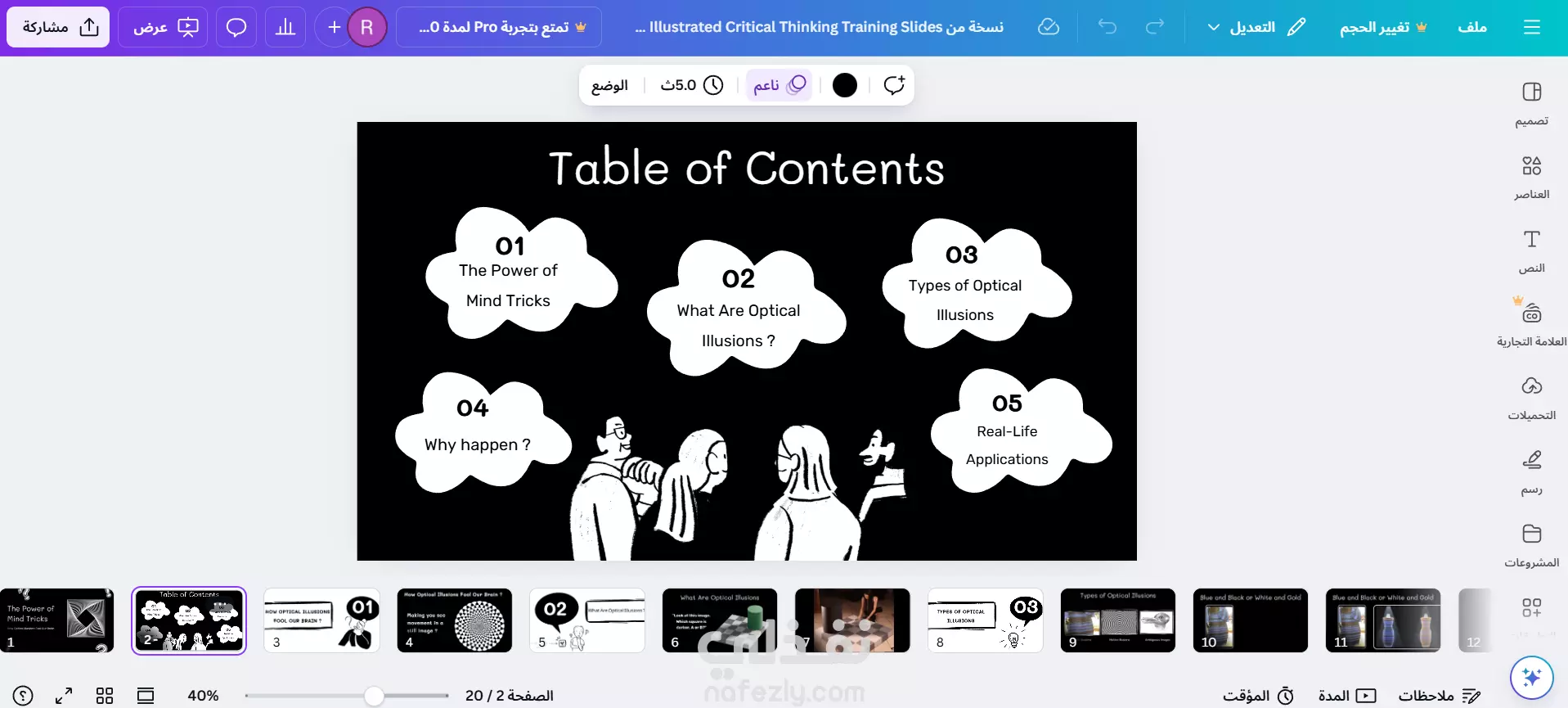Open the File (ملف) menu
Viewport: 1568px width, 708px height.
pos(1471,27)
